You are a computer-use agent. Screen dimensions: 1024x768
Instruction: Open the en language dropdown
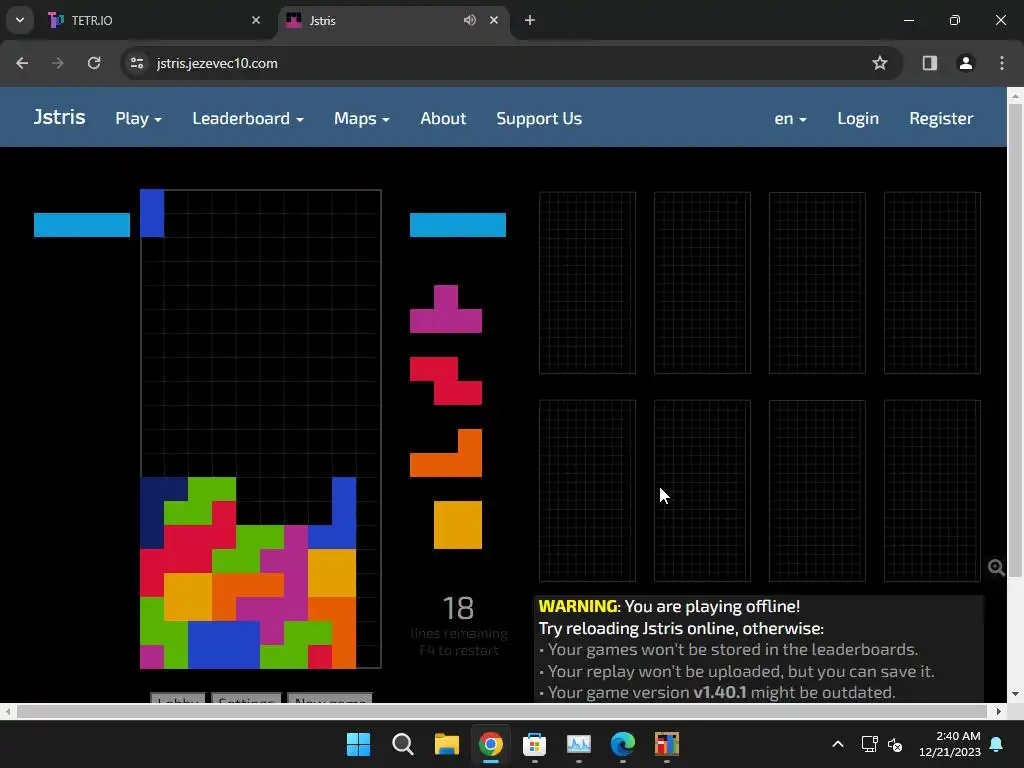click(790, 118)
